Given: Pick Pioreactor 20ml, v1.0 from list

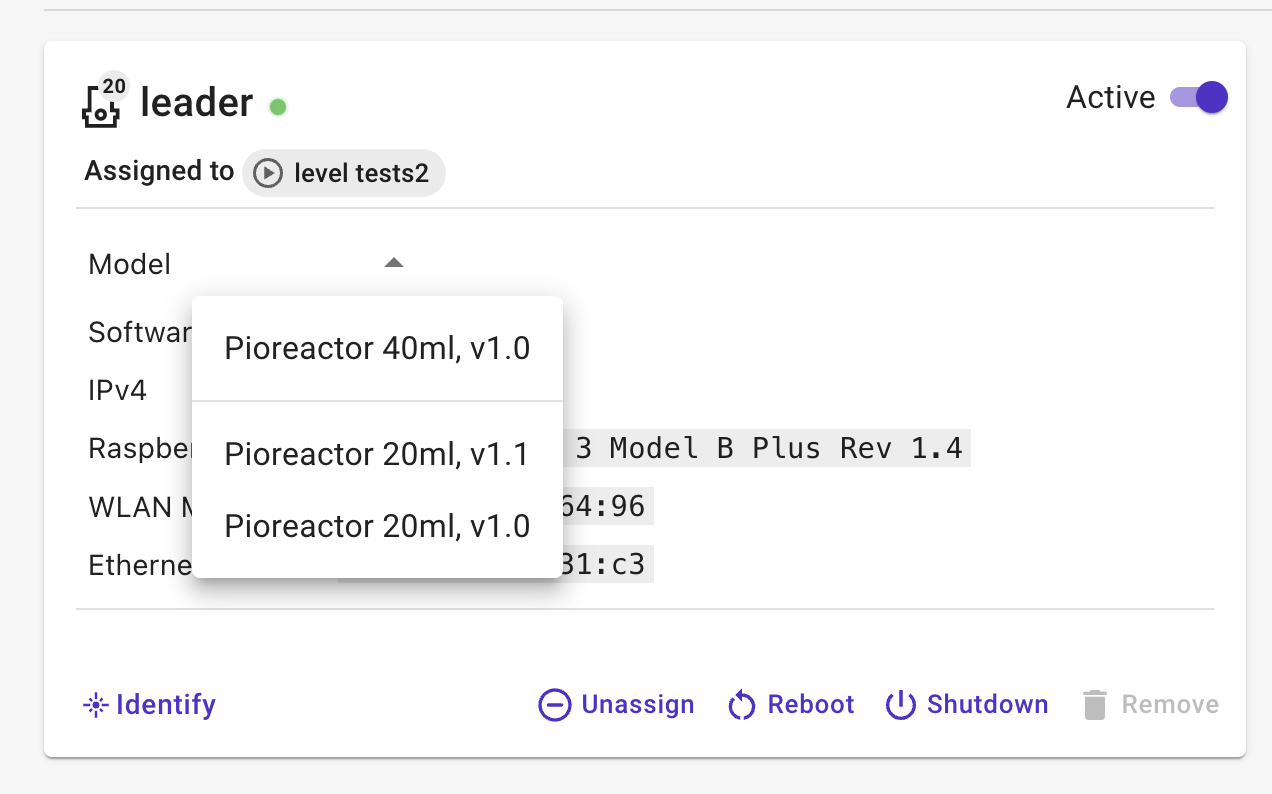Looking at the screenshot, I should (377, 526).
